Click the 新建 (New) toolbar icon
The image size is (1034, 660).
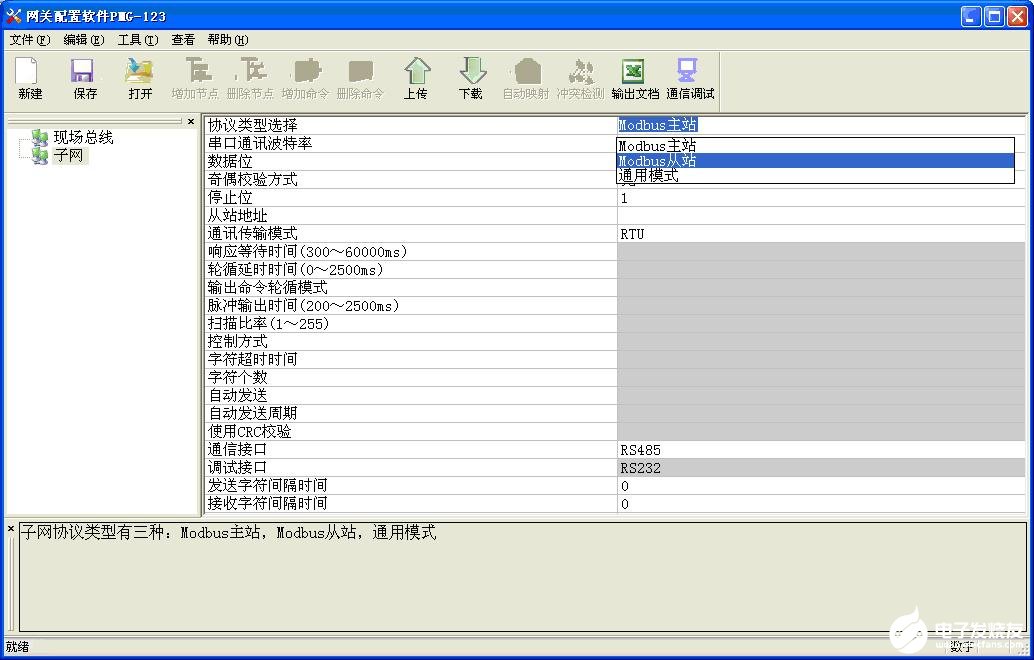click(x=26, y=71)
